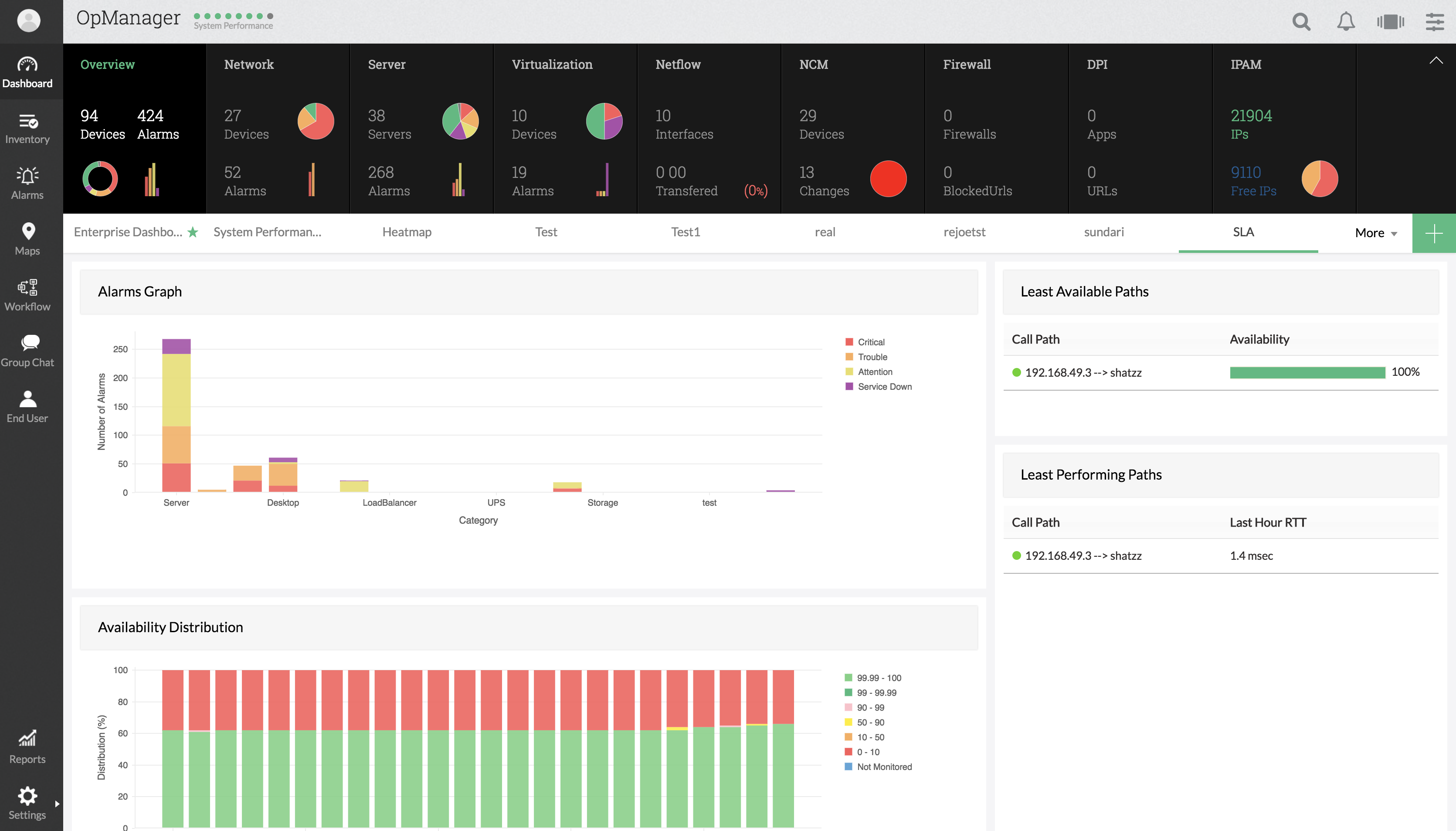Toggle the 99.99 - 100 legend entry
The width and height of the screenshot is (1456, 831).
coord(878,678)
